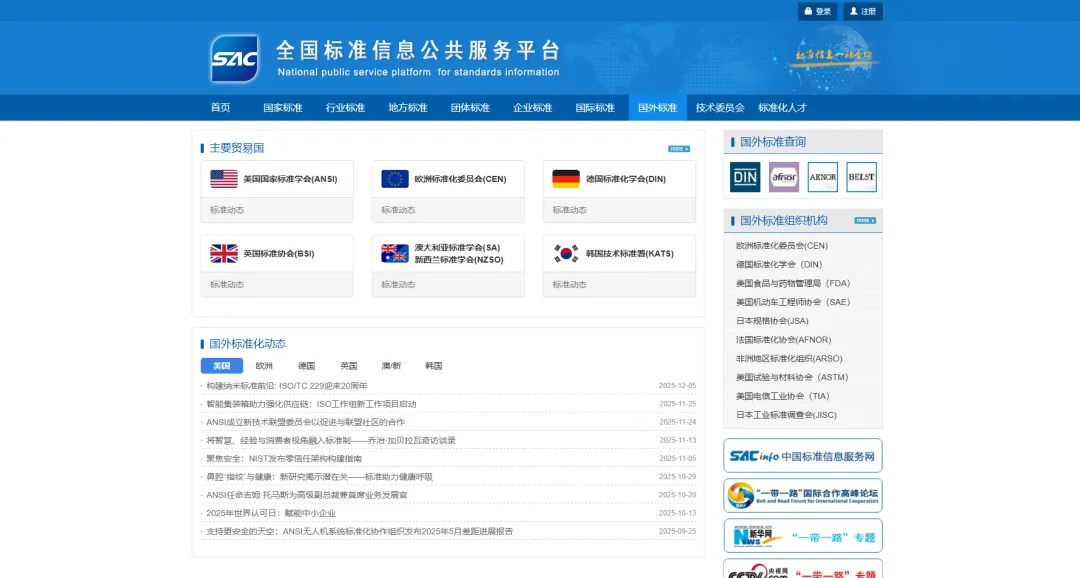Click MORE button in 国外标准组织机构
Image resolution: width=1080 pixels, height=578 pixels.
(x=865, y=220)
